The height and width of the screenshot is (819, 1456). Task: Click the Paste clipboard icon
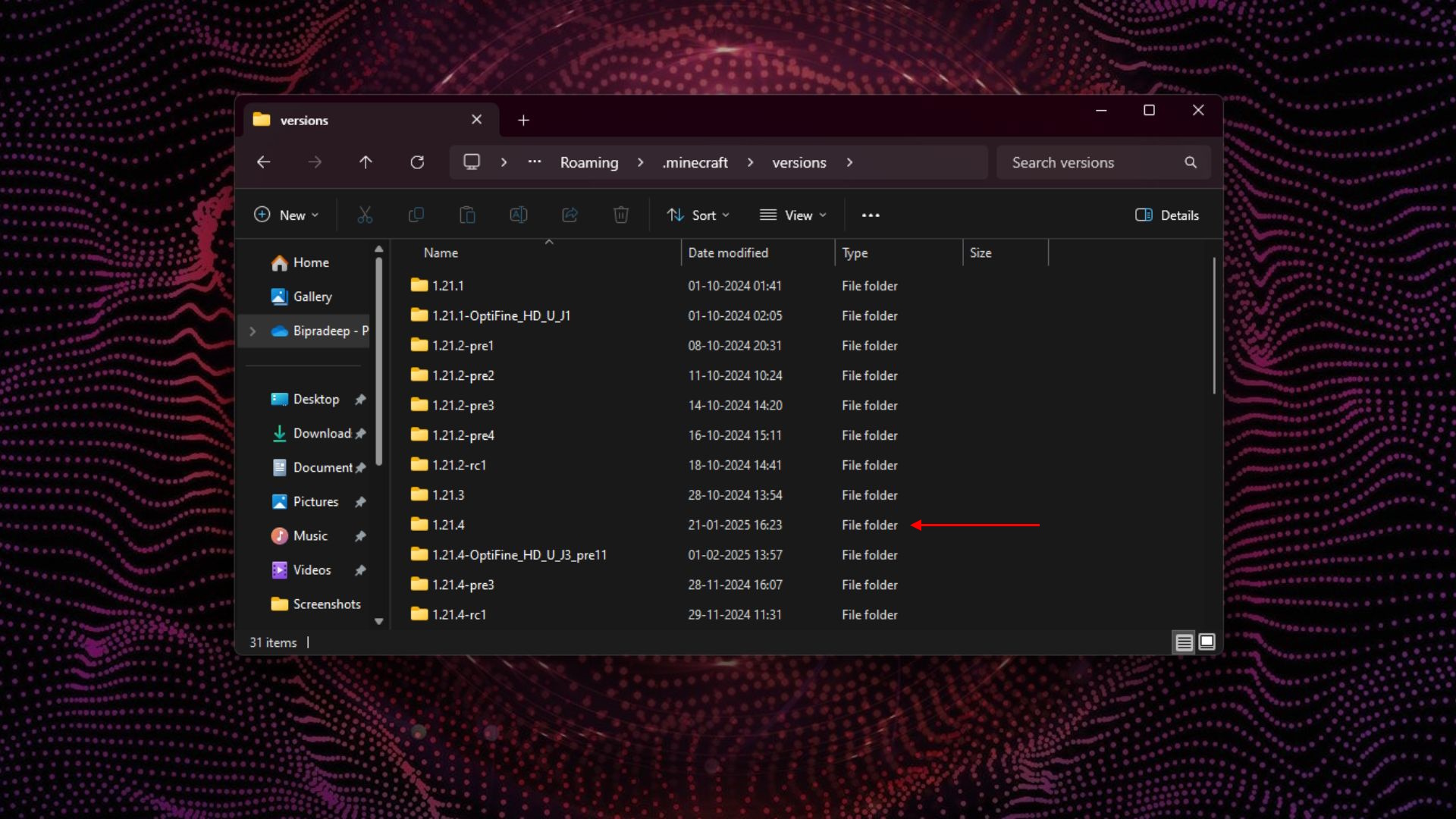467,215
